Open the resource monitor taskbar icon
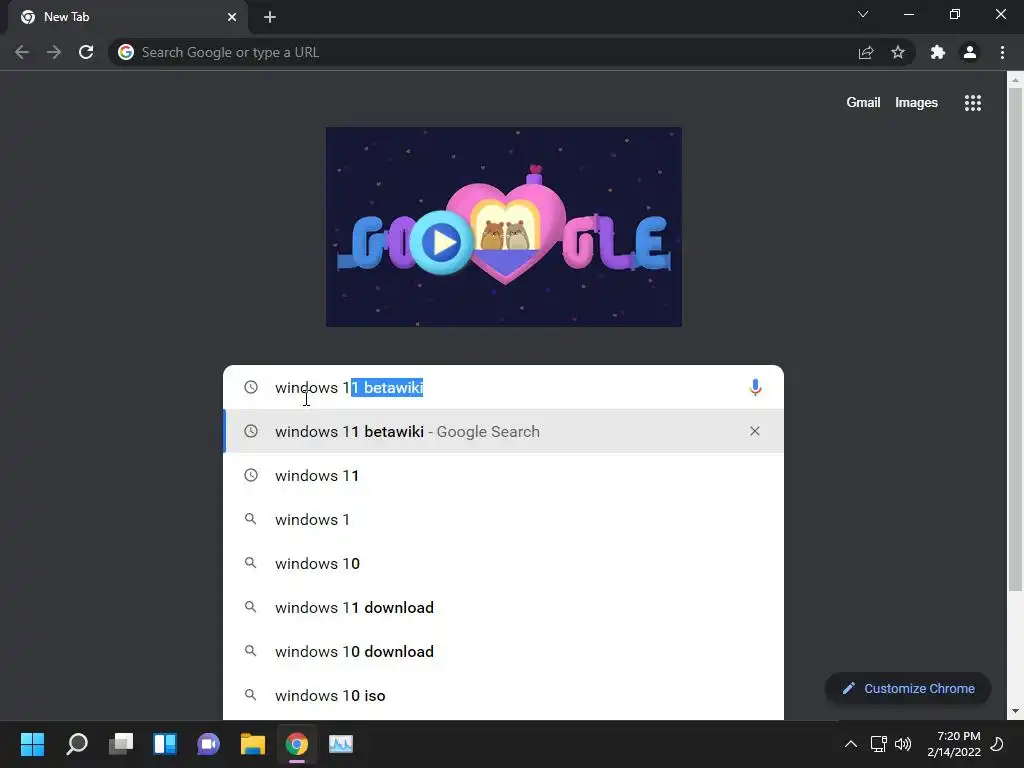 [x=341, y=744]
